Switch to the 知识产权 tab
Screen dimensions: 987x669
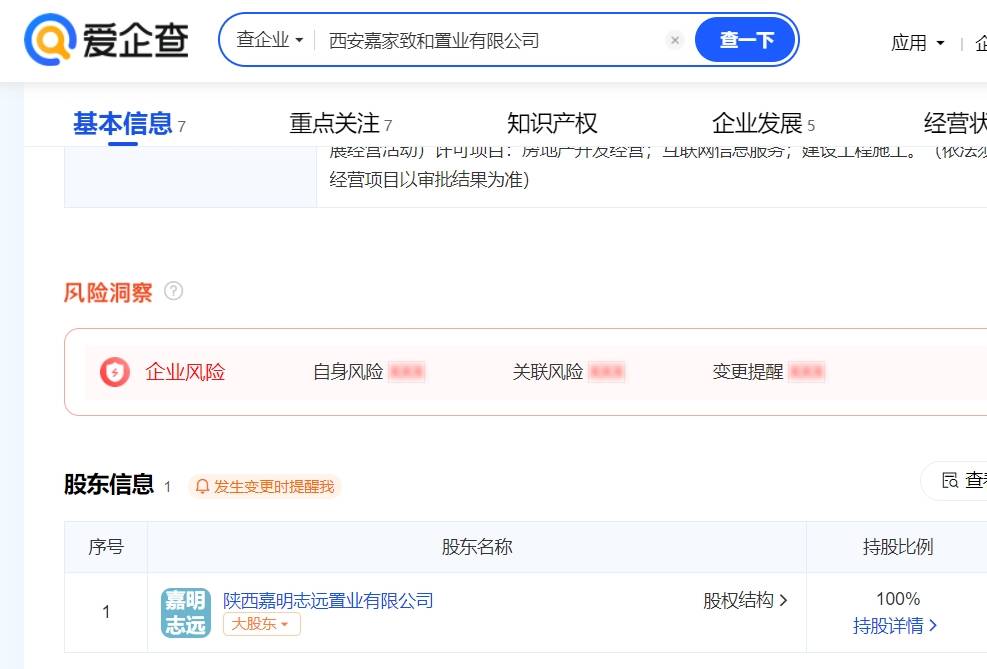(552, 123)
